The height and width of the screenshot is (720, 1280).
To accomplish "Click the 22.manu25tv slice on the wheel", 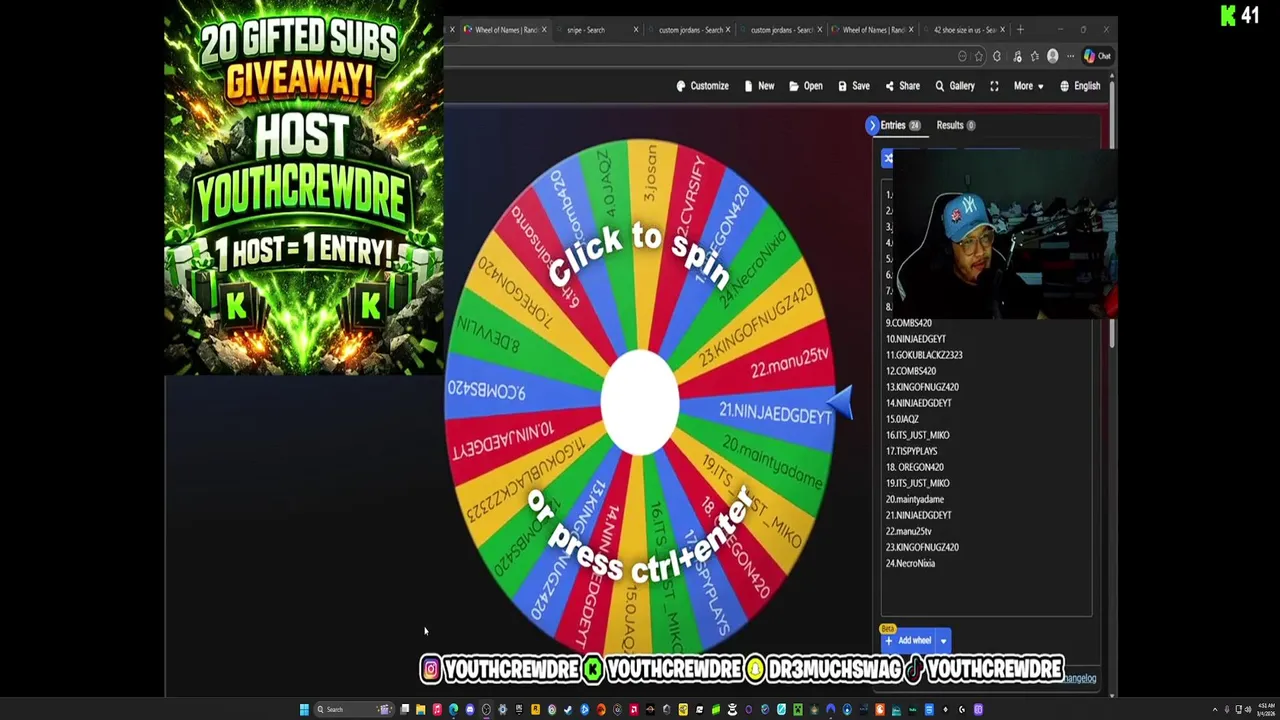I will point(790,363).
